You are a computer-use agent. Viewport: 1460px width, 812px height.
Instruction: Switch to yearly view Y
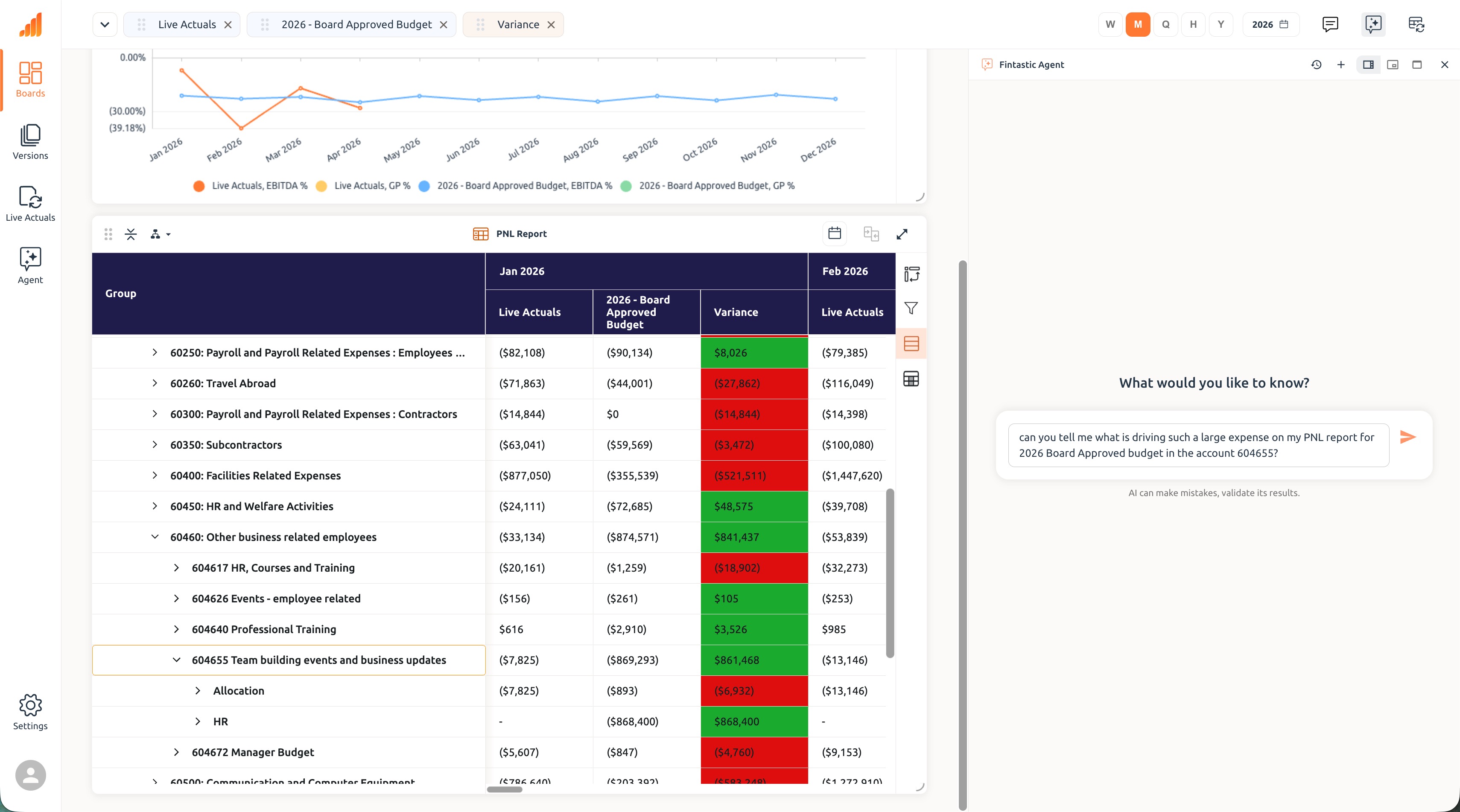(x=1221, y=24)
